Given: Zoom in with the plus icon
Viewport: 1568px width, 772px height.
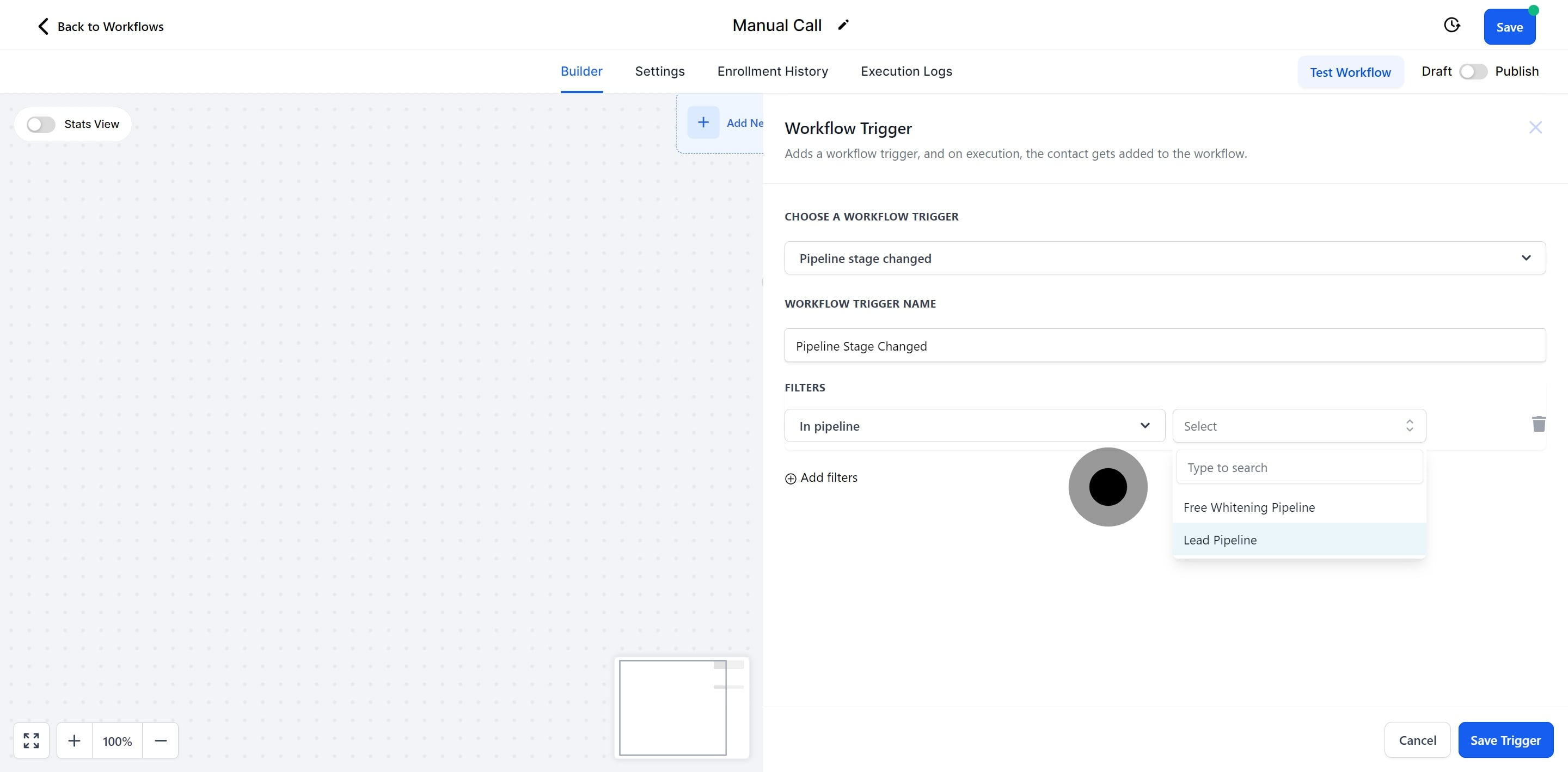Looking at the screenshot, I should point(74,740).
